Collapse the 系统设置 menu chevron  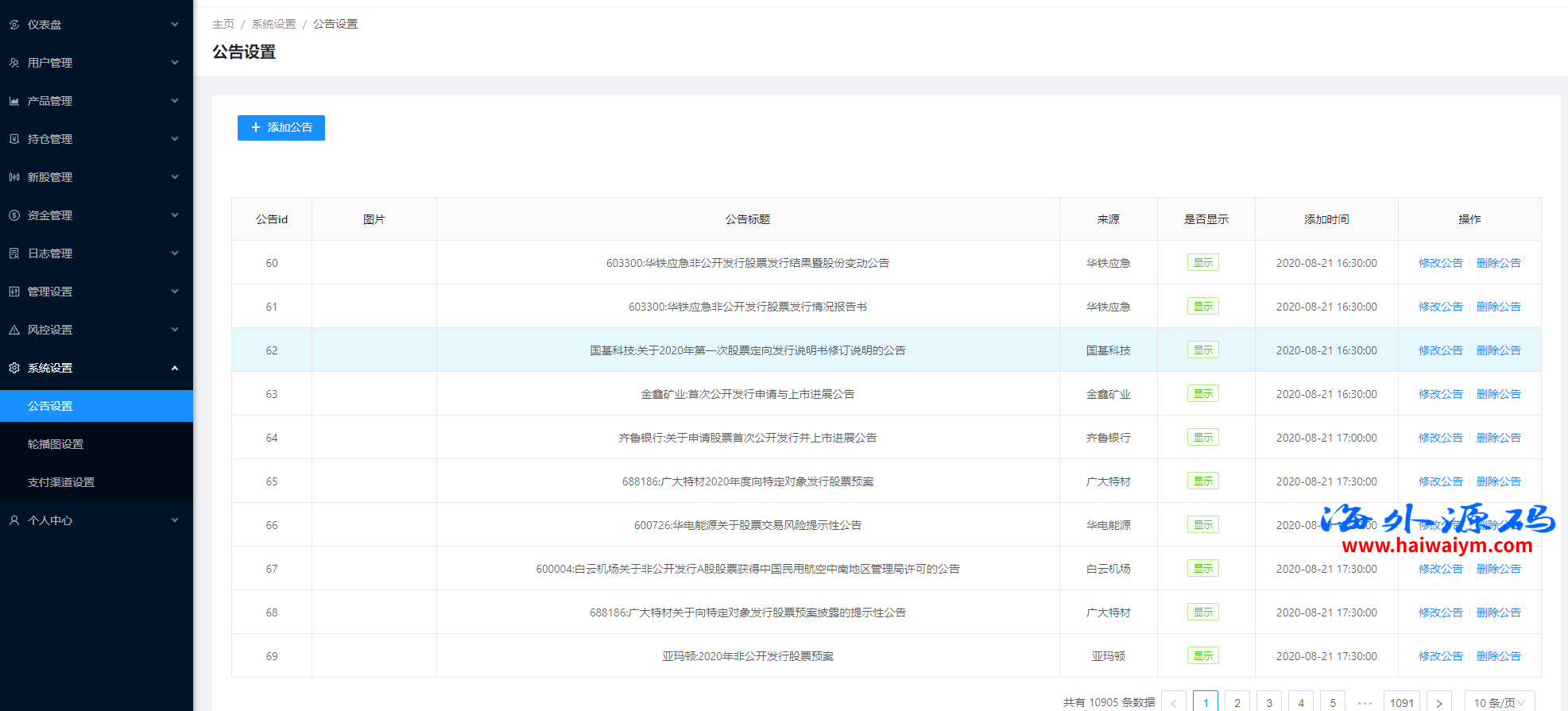pyautogui.click(x=175, y=368)
